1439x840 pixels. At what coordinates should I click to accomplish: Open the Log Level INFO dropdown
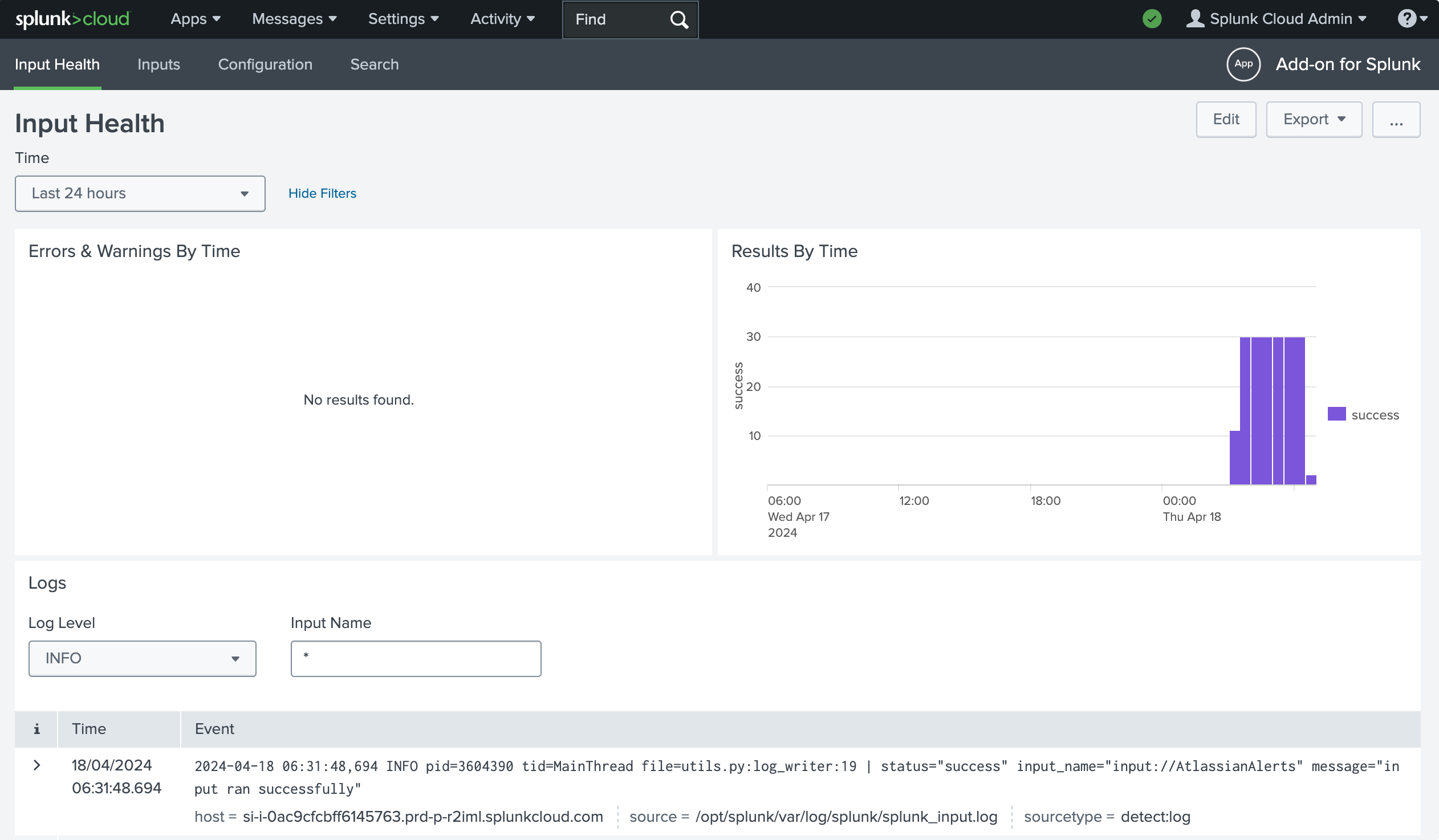142,659
